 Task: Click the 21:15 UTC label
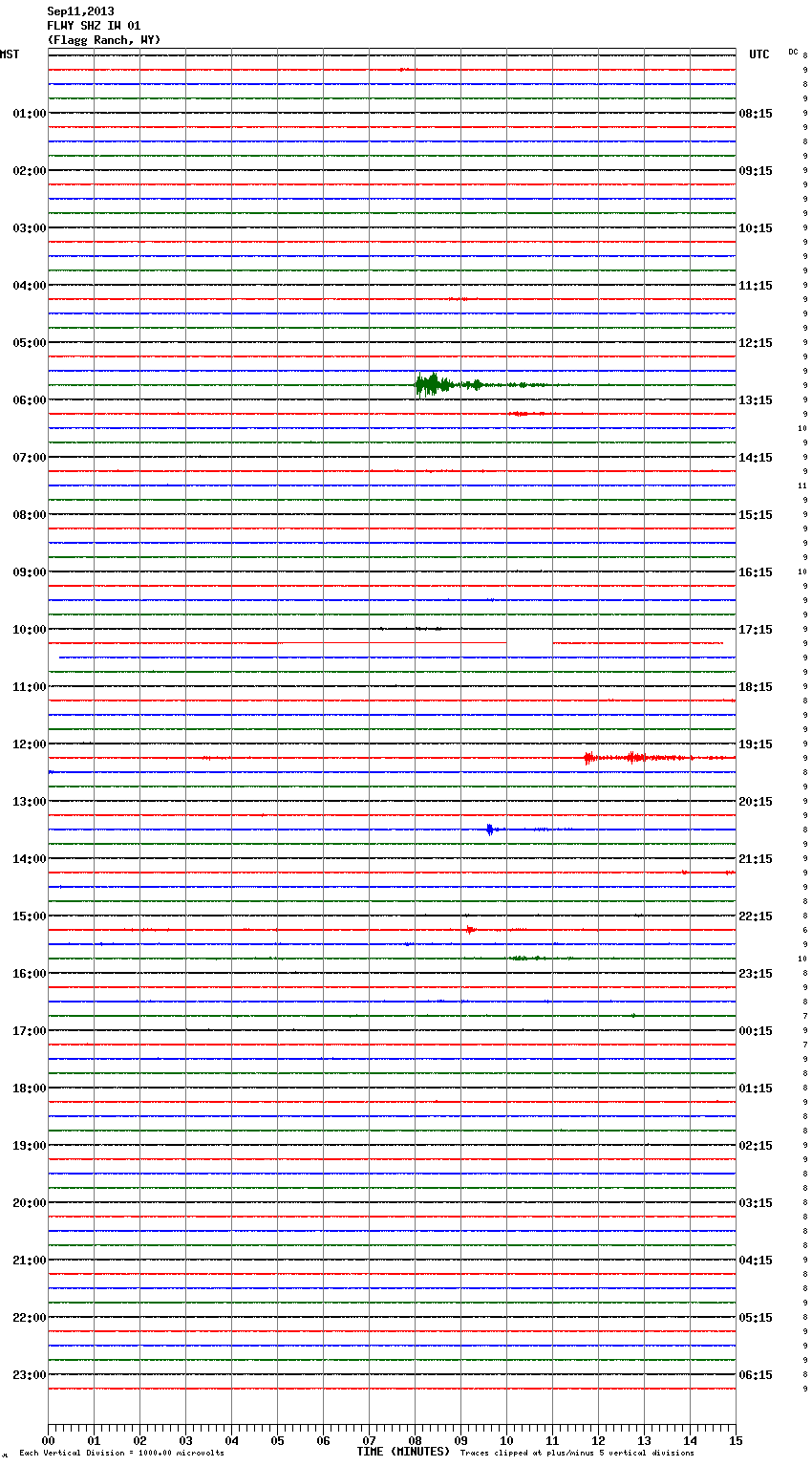pyautogui.click(x=756, y=859)
